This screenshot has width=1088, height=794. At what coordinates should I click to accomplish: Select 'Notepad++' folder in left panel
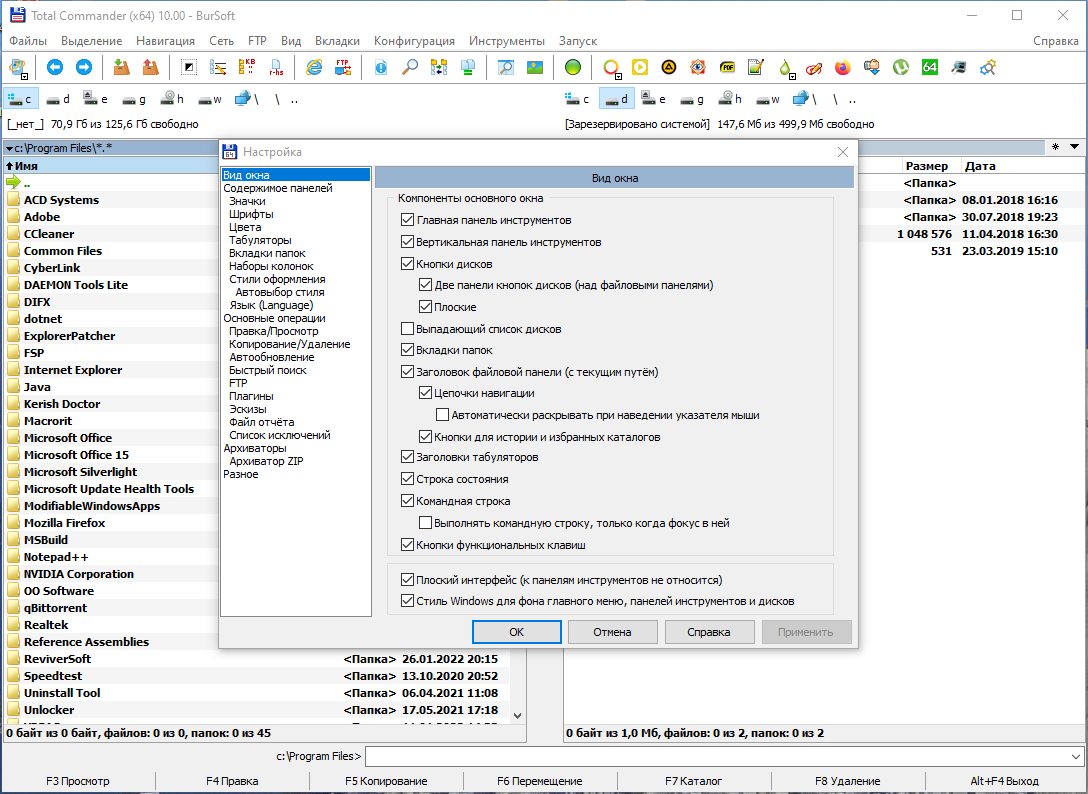point(56,557)
